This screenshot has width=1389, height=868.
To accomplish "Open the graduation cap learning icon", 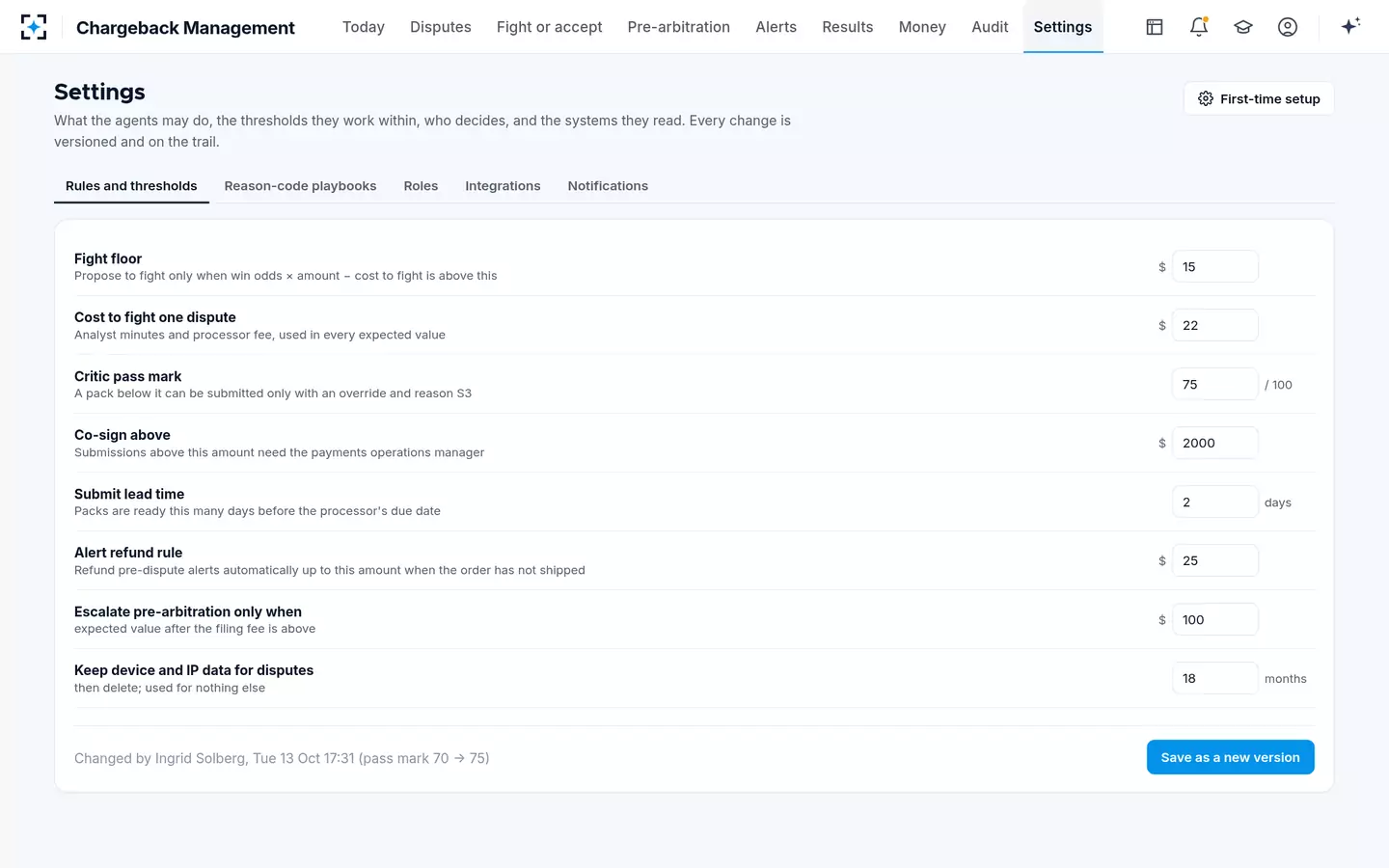I will [1243, 27].
